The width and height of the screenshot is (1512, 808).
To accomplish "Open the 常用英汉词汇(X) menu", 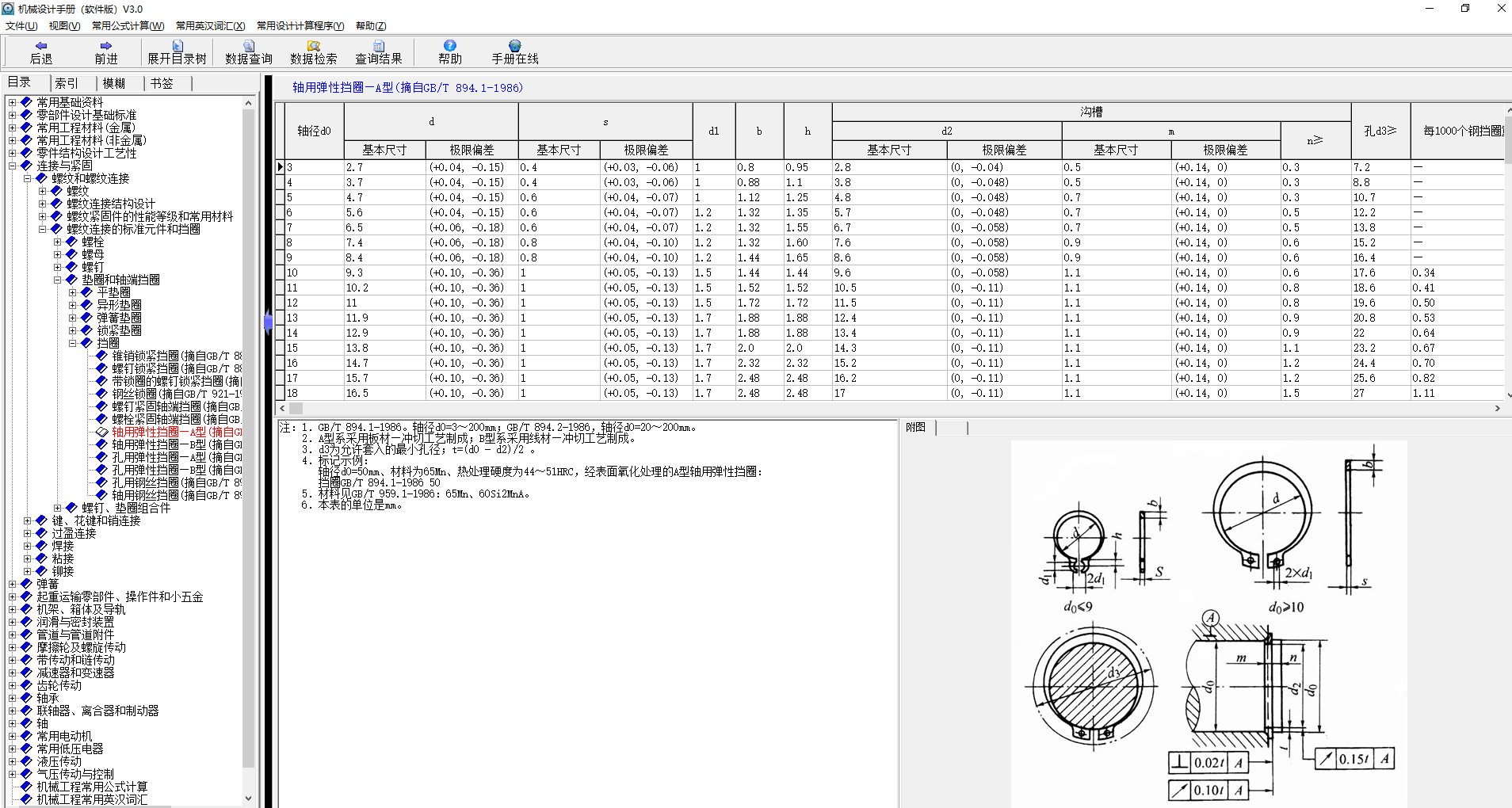I will click(x=210, y=25).
